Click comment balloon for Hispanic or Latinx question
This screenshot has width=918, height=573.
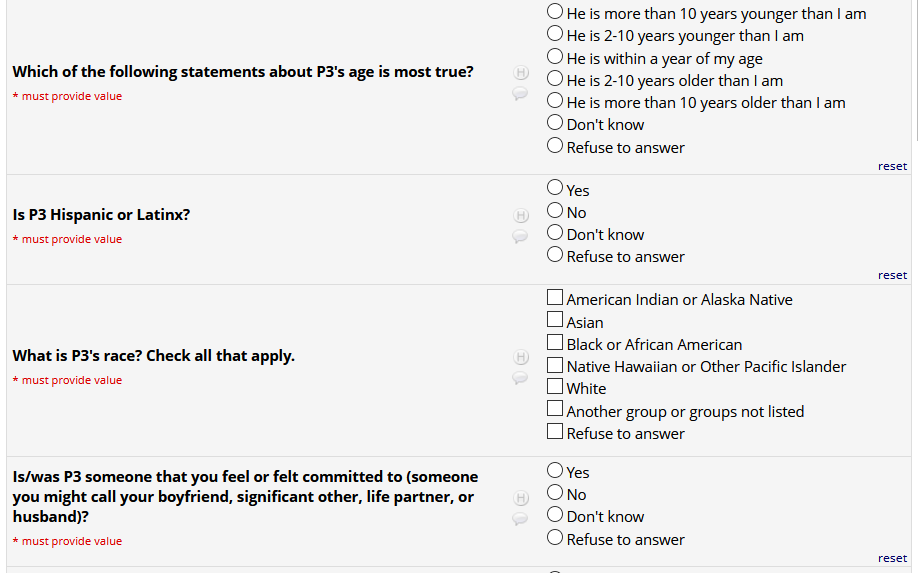coord(520,236)
